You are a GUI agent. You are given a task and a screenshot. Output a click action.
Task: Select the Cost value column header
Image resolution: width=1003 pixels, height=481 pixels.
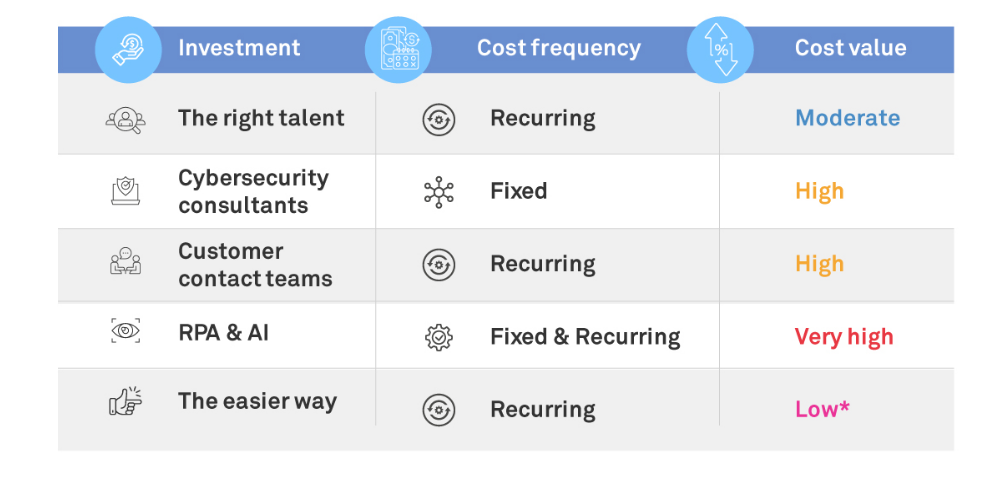(850, 48)
